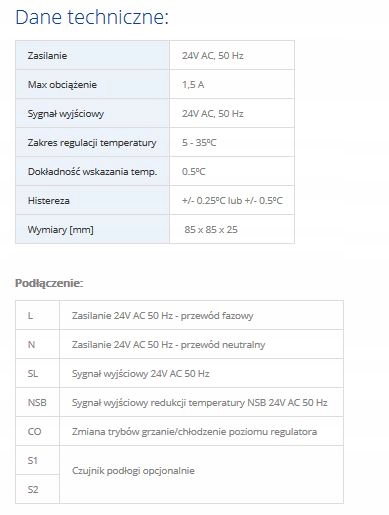Select the S1 terminal cell
Image resolution: width=389 pixels, height=515 pixels.
37,460
